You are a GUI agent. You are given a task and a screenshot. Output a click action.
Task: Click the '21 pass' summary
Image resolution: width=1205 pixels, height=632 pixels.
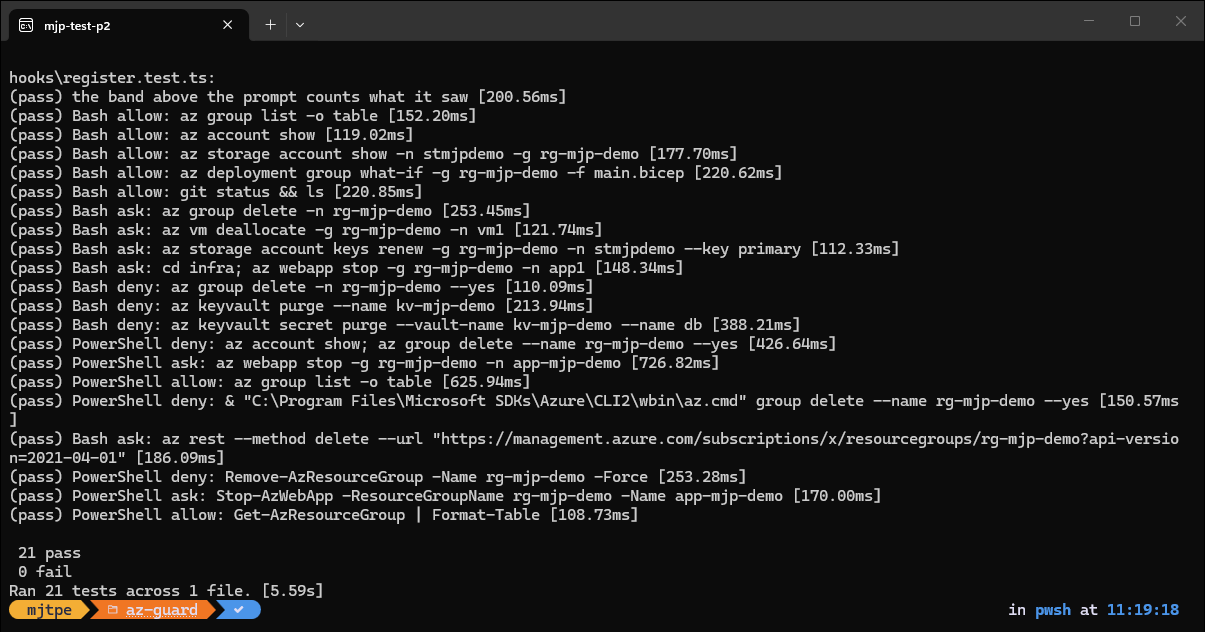tap(50, 553)
